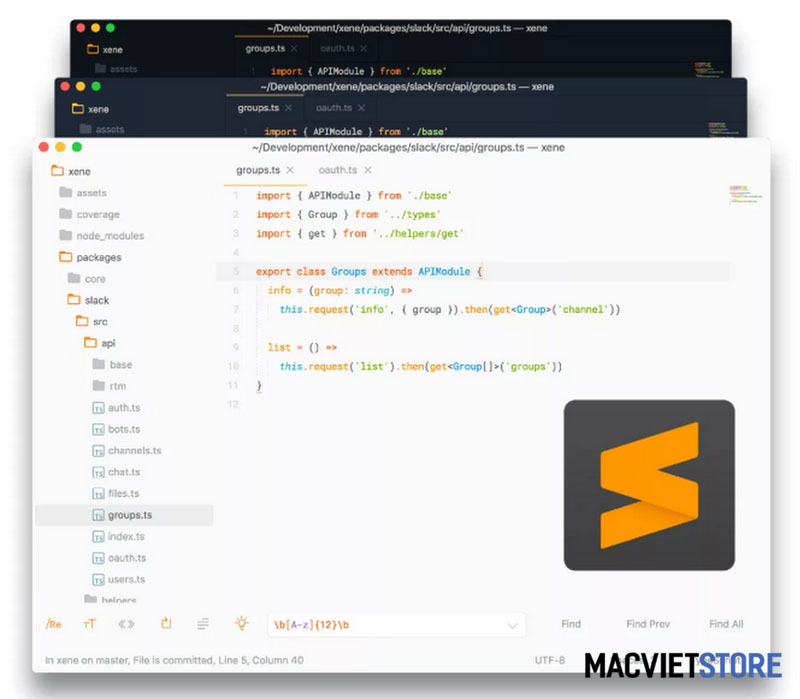Open auth.ts from the sidebar

coord(116,407)
